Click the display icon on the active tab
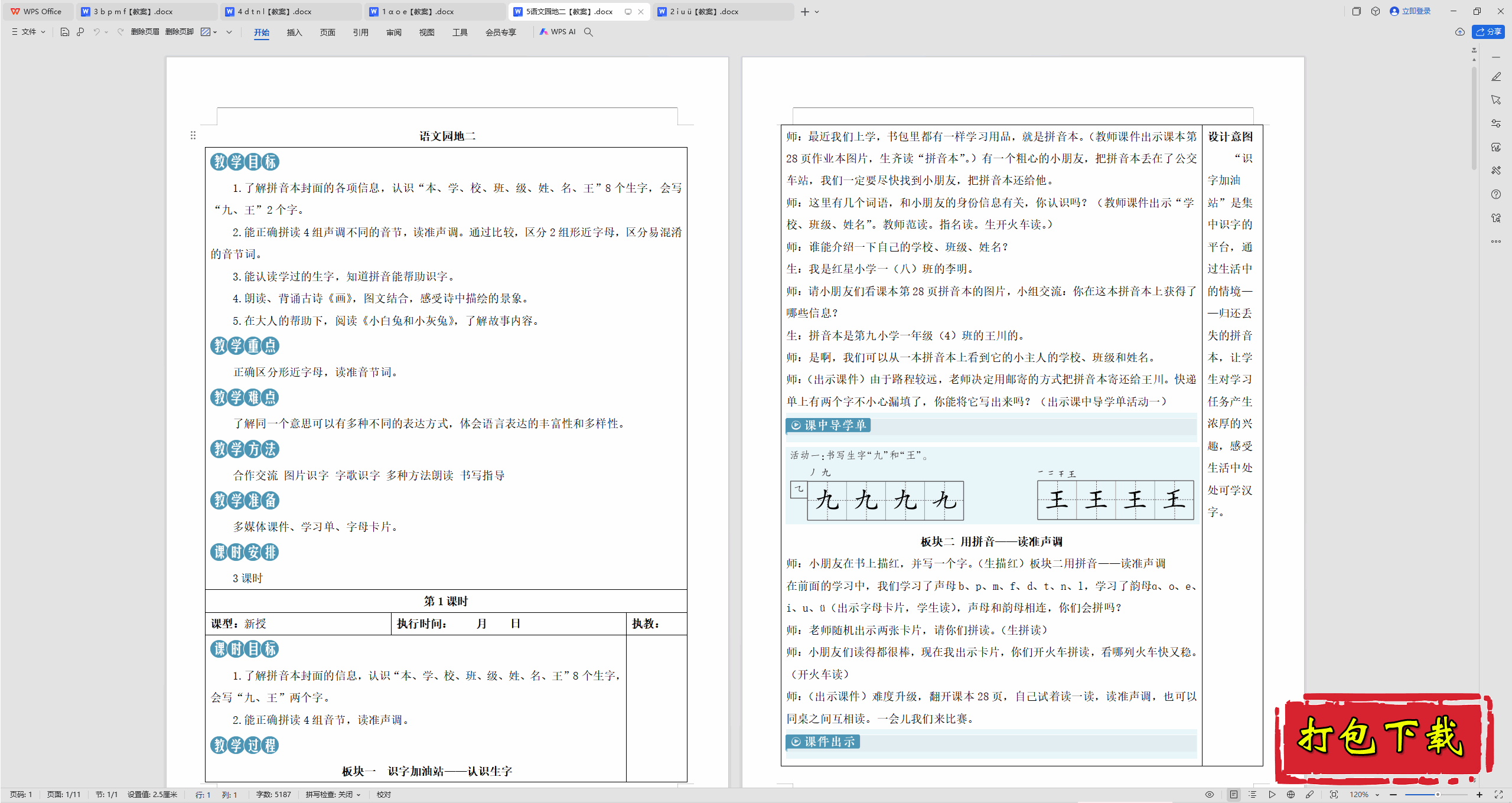1512x803 pixels. (x=628, y=12)
